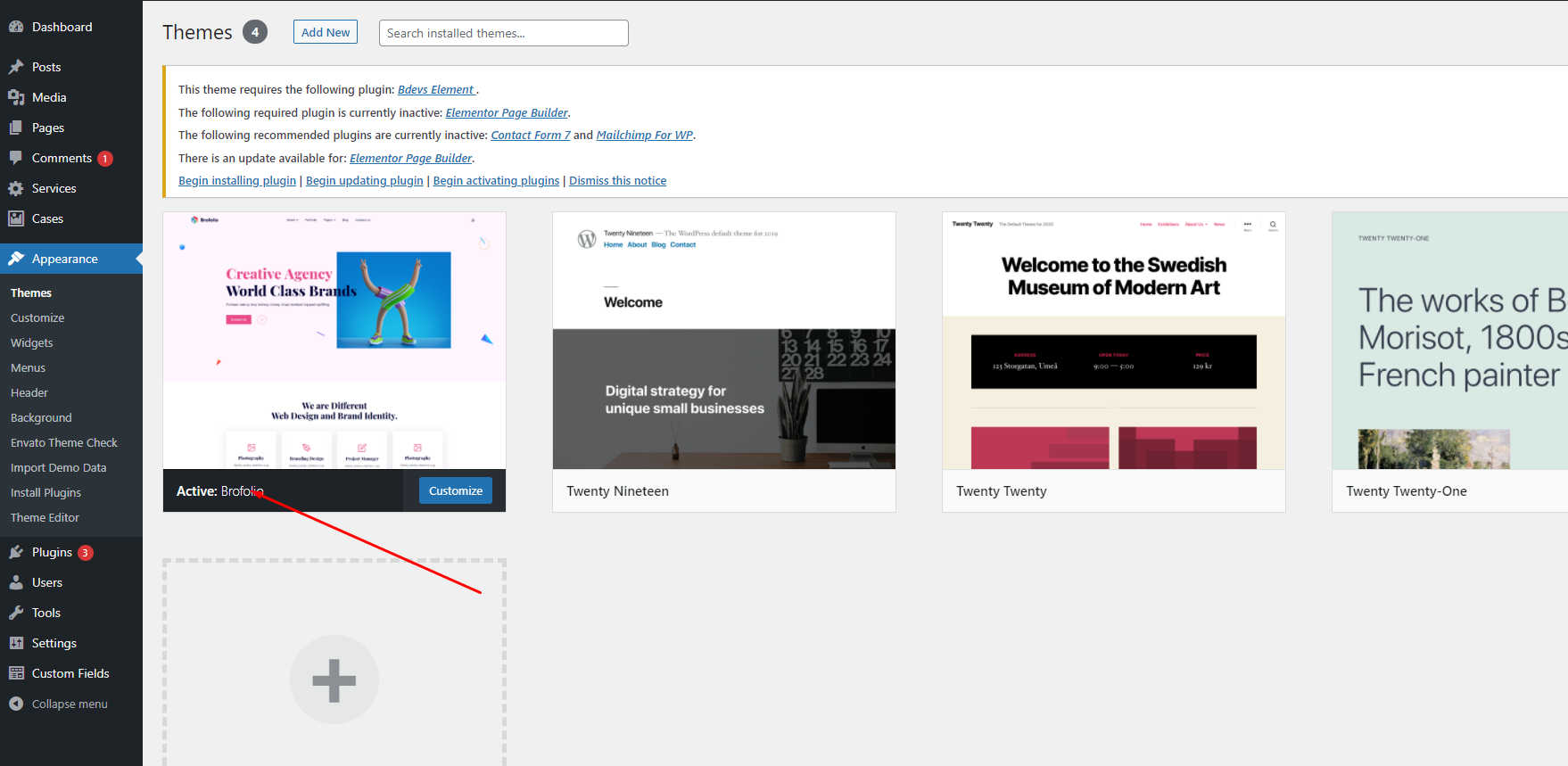Click the Twenty Nineteen theme name
This screenshot has height=766, width=1568.
618,491
